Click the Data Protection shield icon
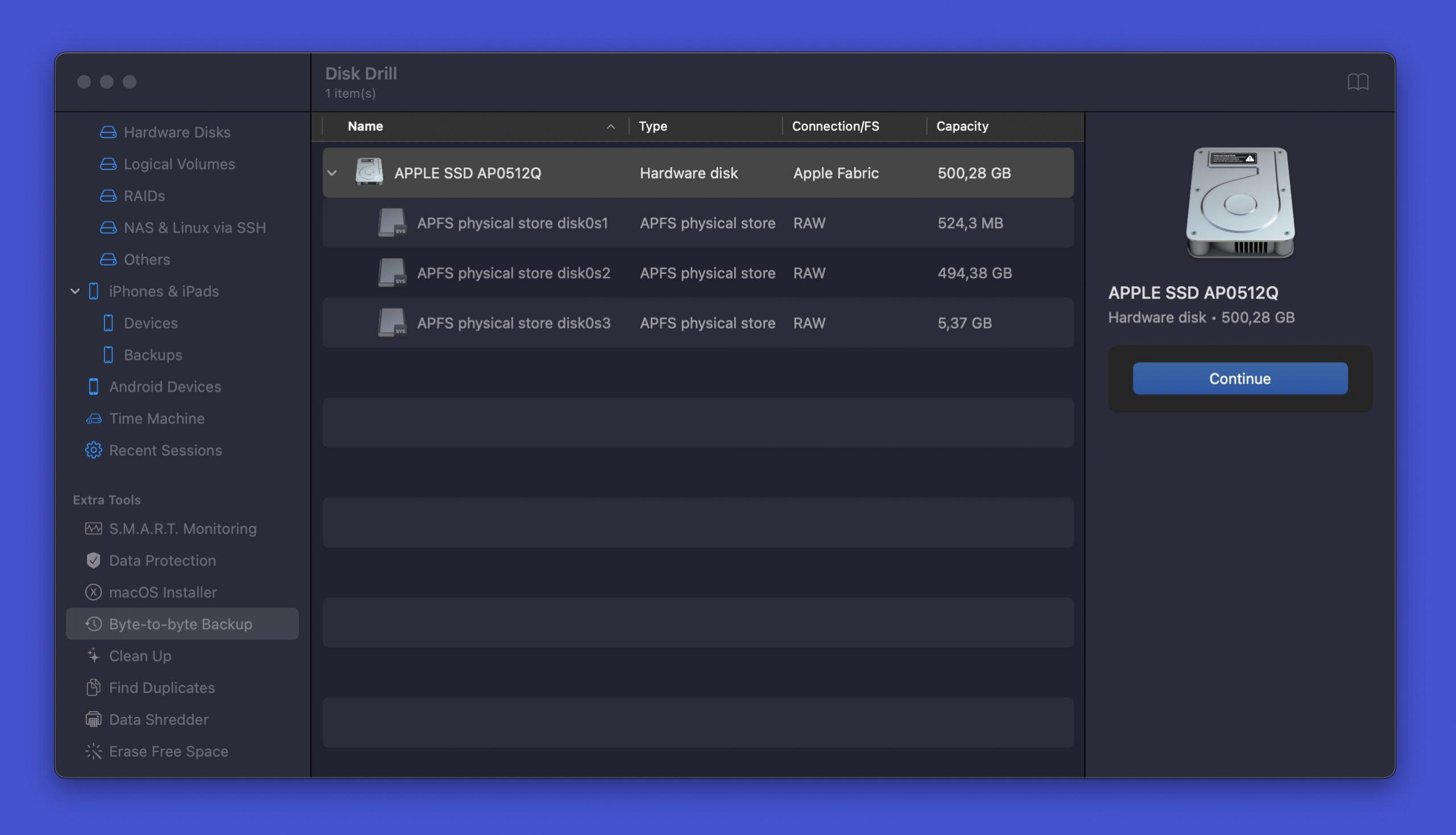This screenshot has width=1456, height=835. [x=93, y=560]
